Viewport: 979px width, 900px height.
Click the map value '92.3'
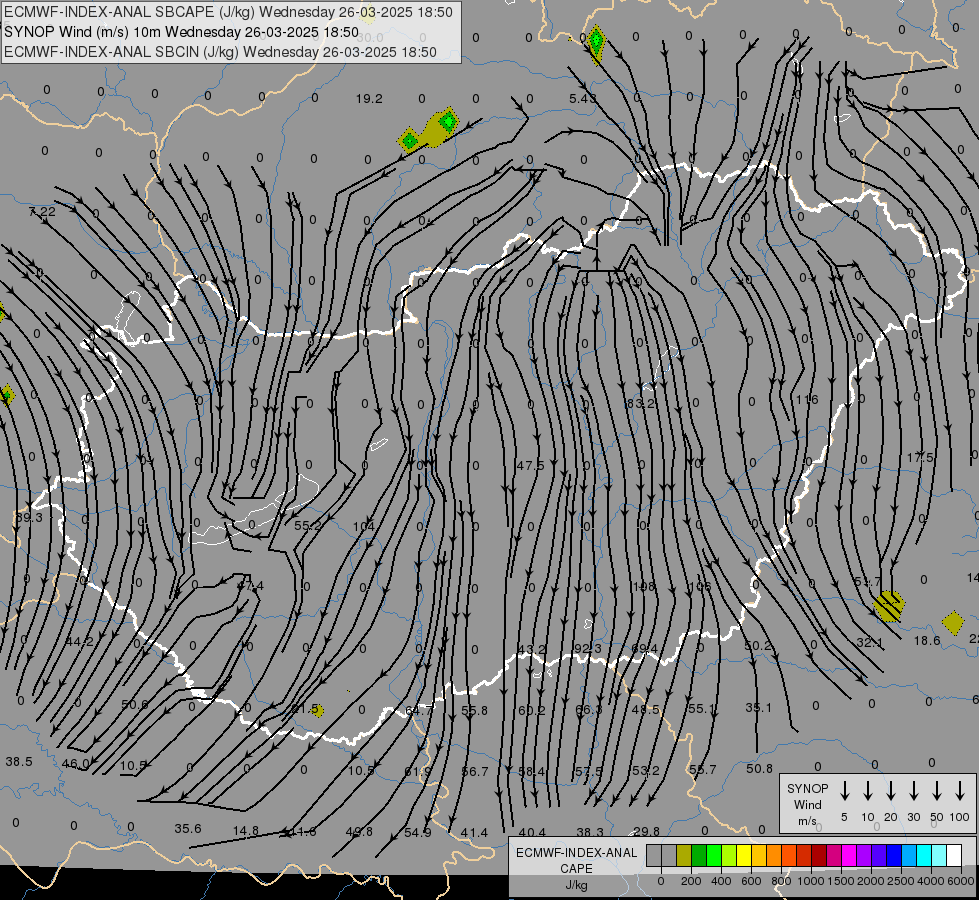pyautogui.click(x=588, y=649)
